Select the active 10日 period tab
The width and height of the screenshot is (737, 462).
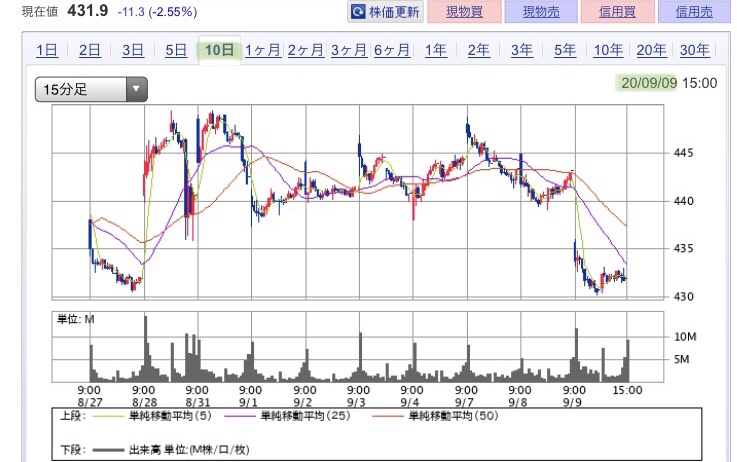point(220,50)
